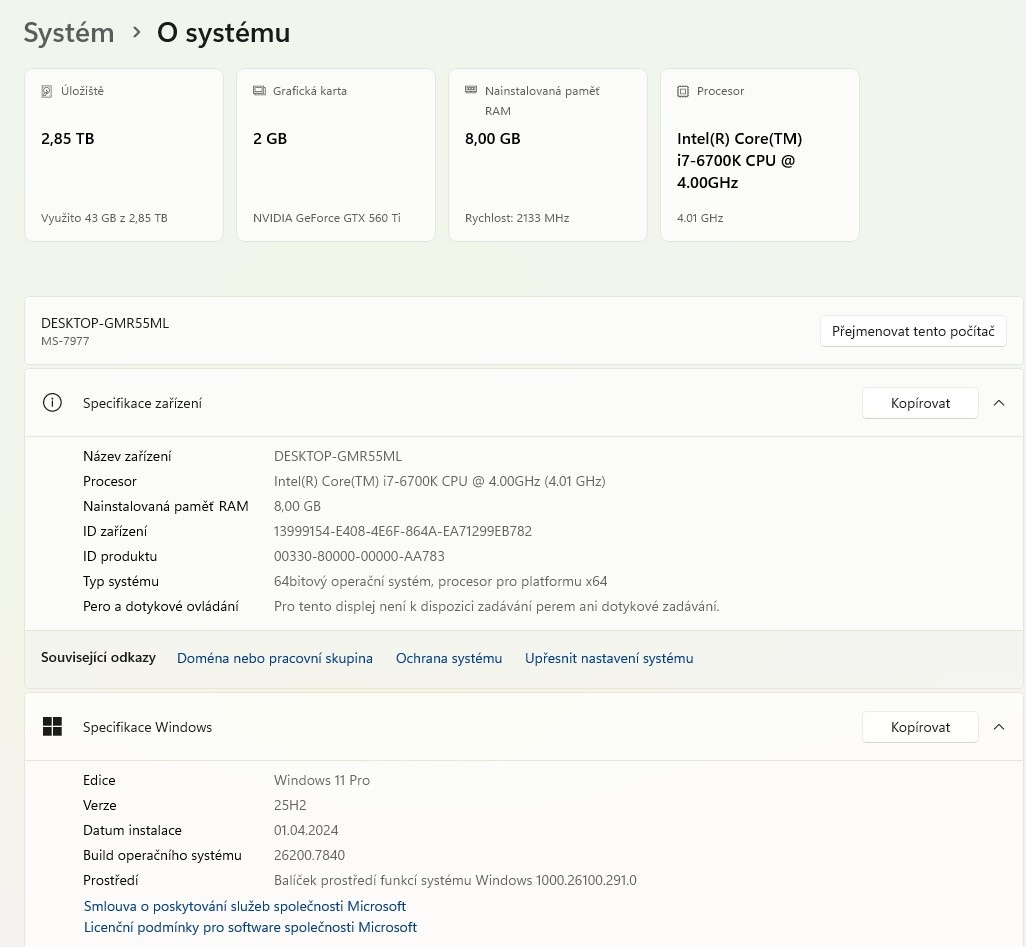
Task: Click the Procesor value in device specifications
Action: point(440,481)
